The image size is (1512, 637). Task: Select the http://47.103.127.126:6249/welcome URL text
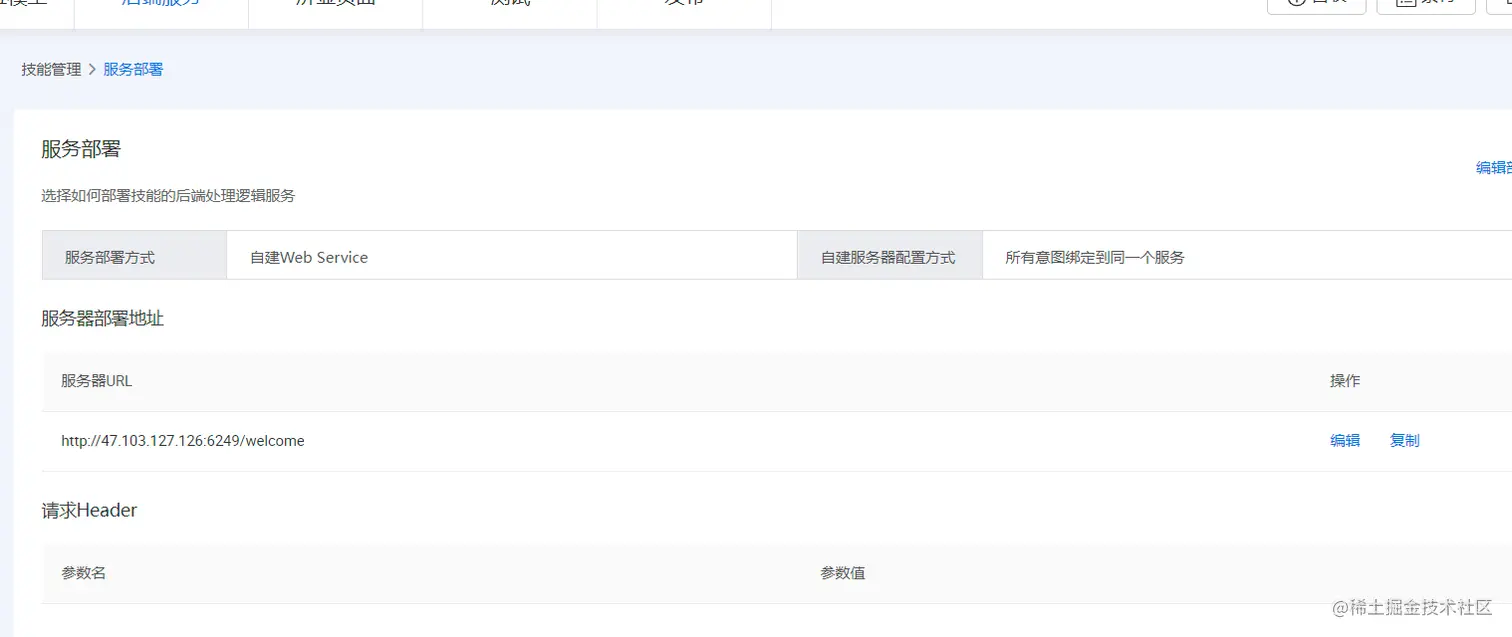183,440
